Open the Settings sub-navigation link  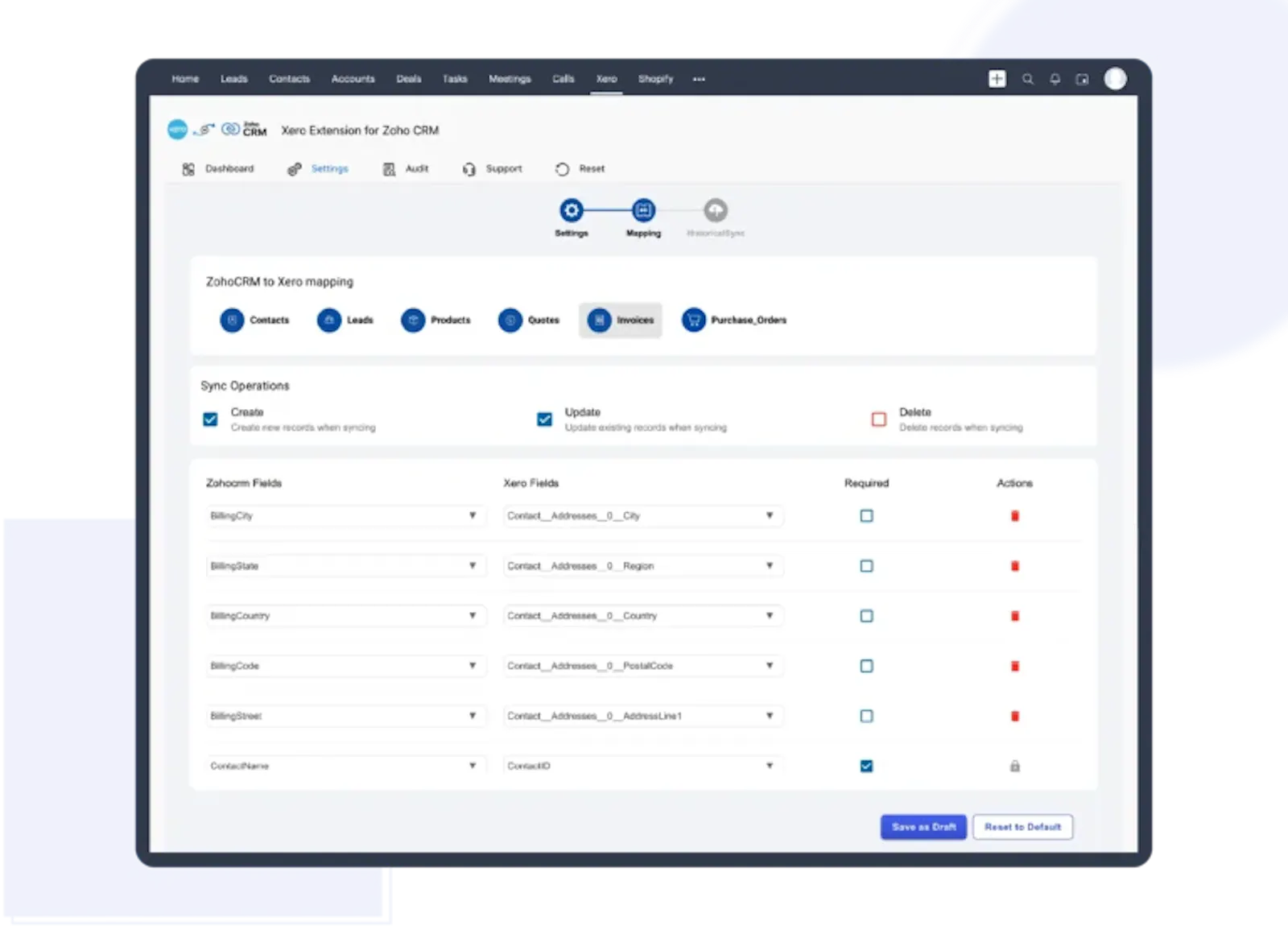pos(319,169)
